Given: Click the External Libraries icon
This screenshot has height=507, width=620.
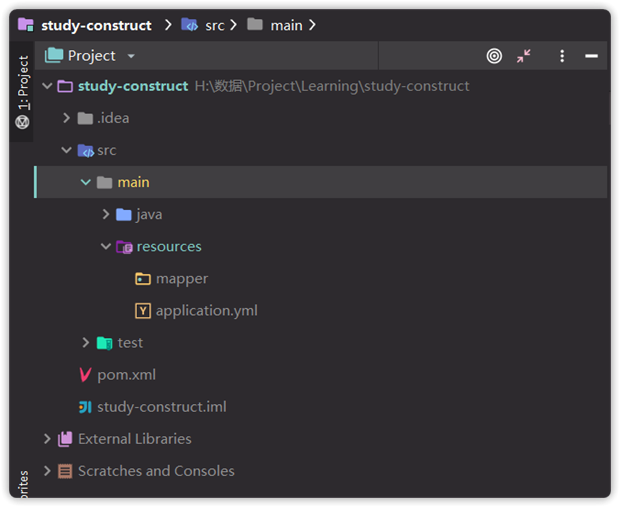Looking at the screenshot, I should click(x=66, y=439).
